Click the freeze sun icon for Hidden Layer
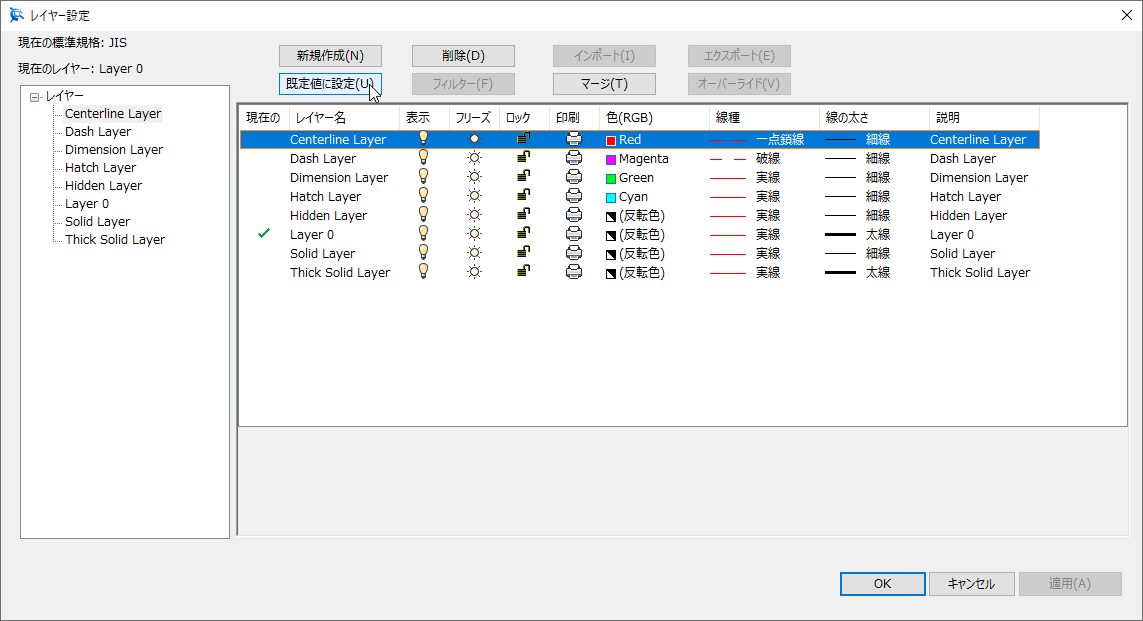 click(x=474, y=215)
